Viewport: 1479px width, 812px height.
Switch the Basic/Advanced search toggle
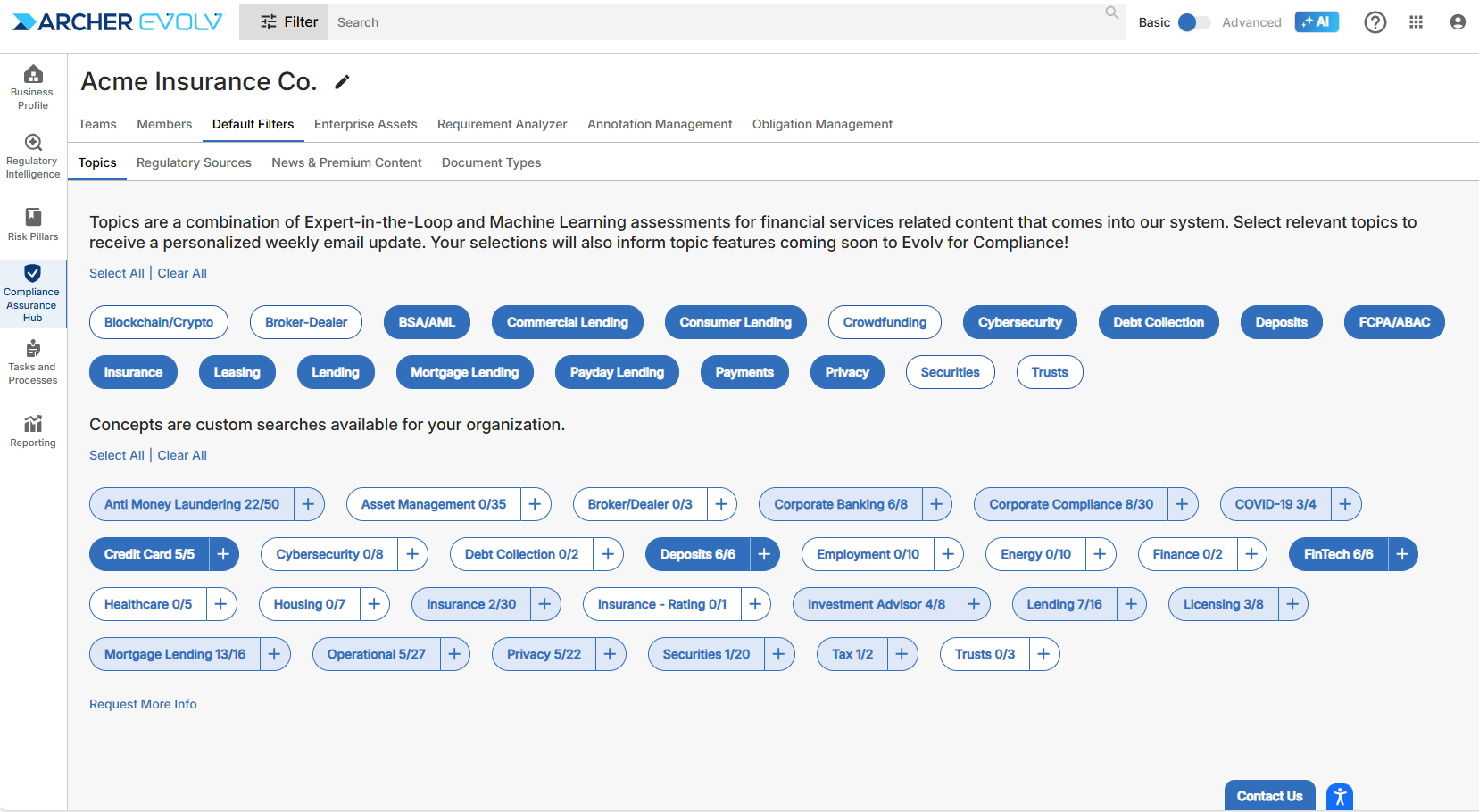[x=1193, y=22]
